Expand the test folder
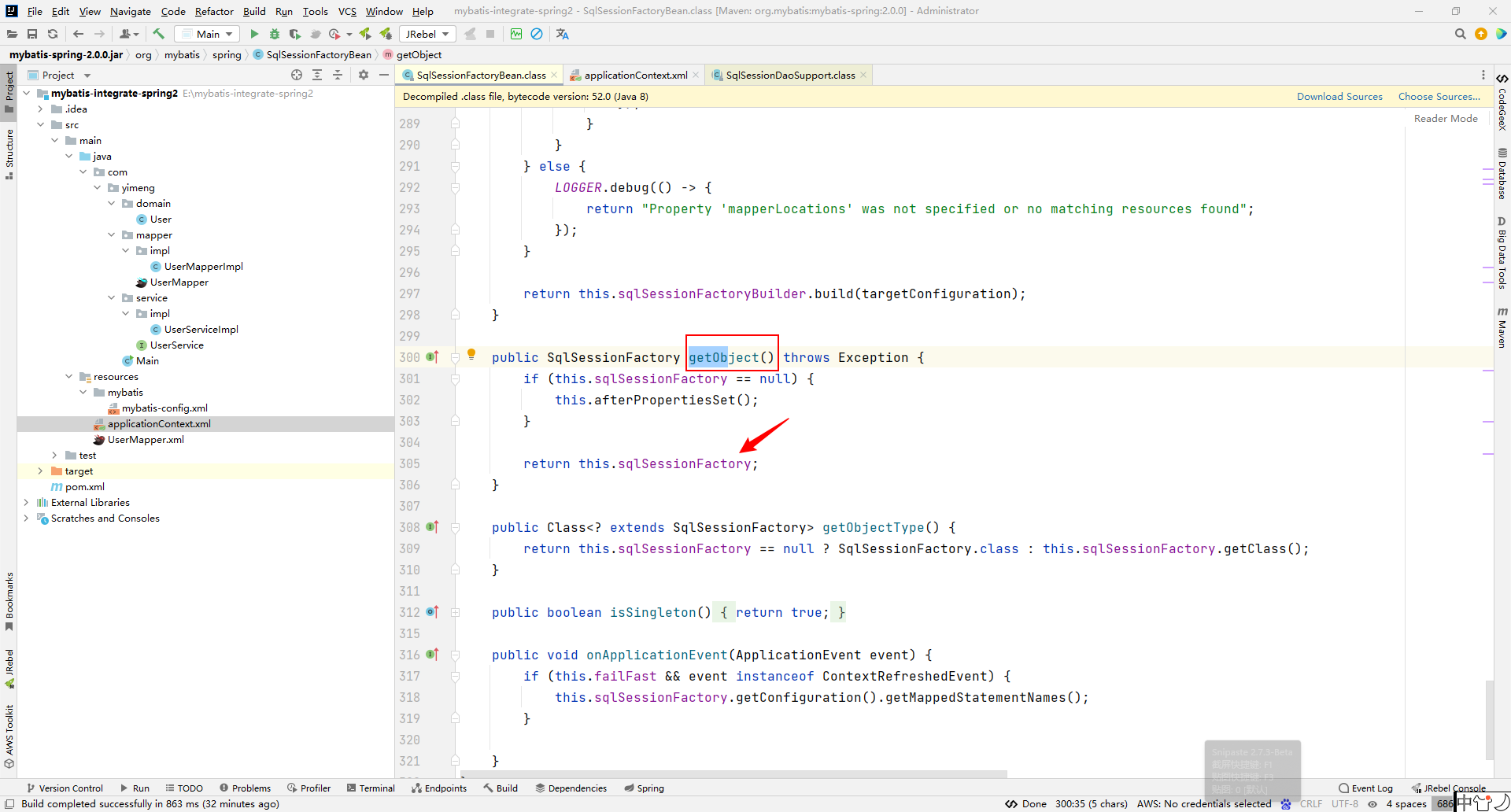This screenshot has width=1511, height=812. (x=54, y=455)
